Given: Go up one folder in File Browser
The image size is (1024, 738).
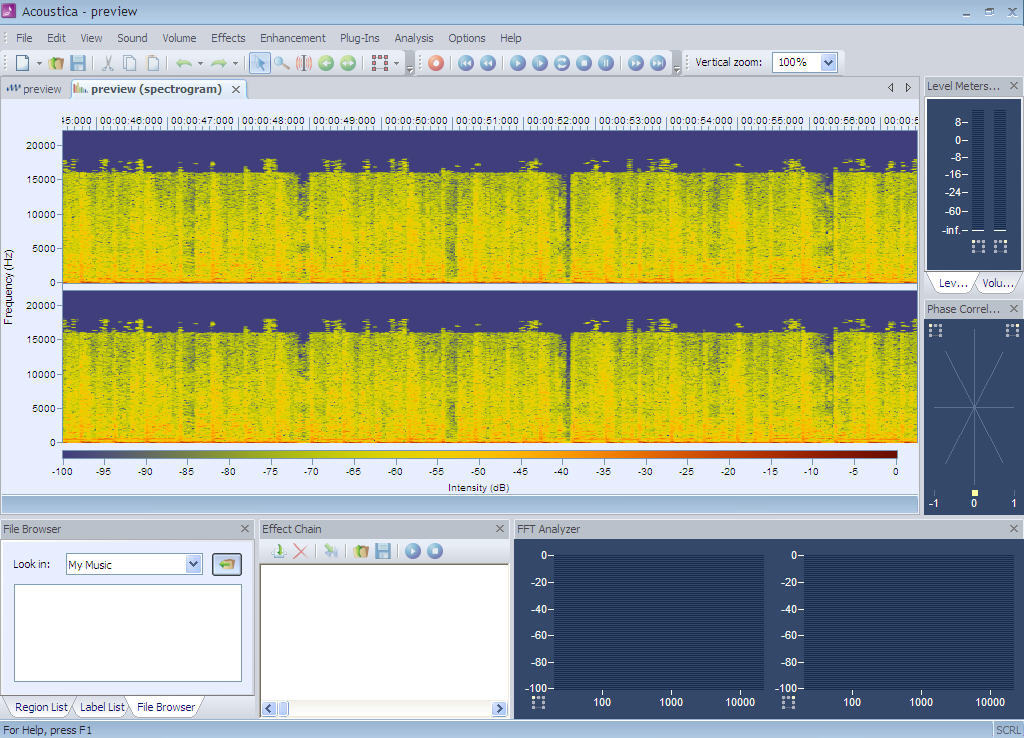Looking at the screenshot, I should tap(227, 564).
